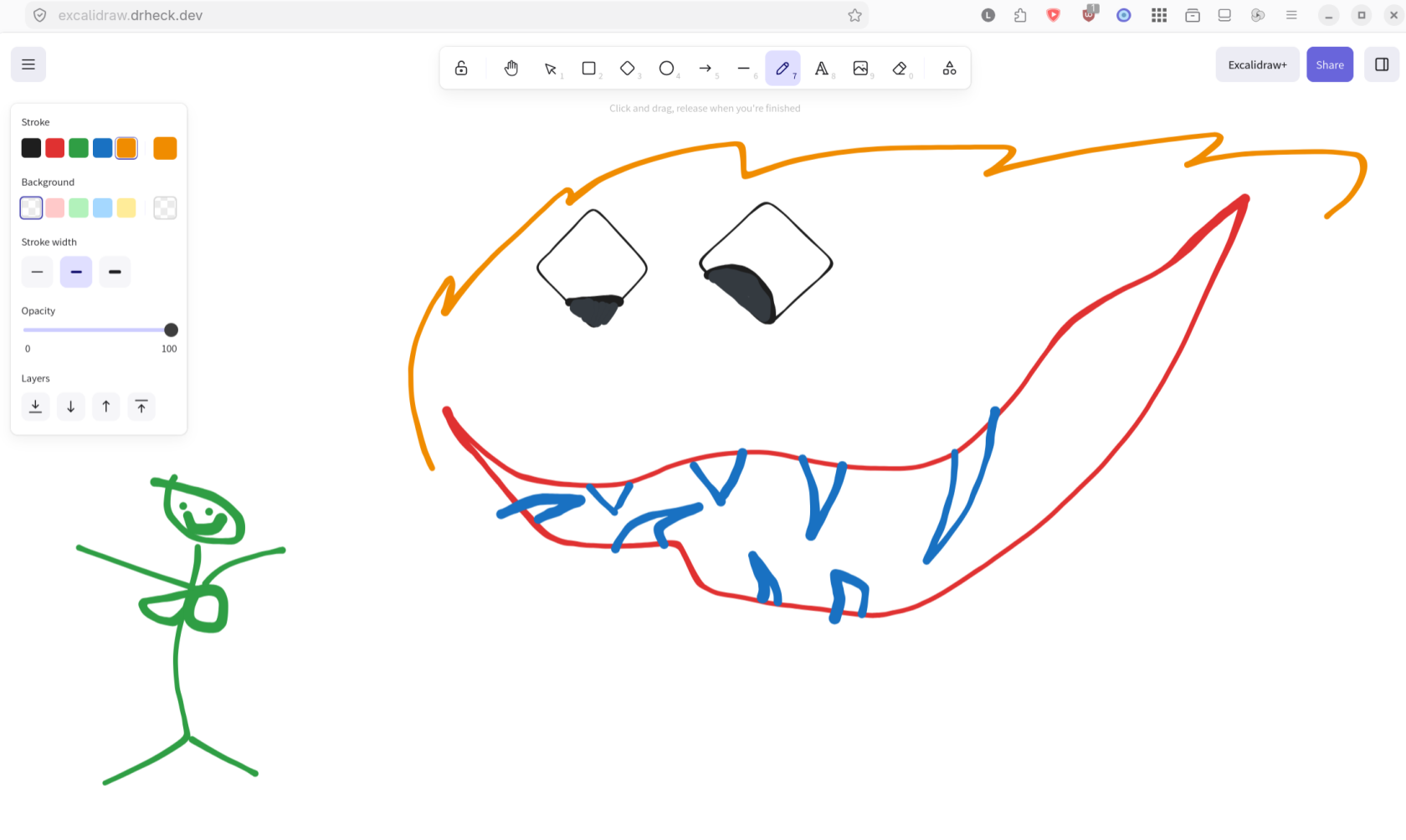Open the stroke color picker
1406x840 pixels.
click(x=165, y=148)
